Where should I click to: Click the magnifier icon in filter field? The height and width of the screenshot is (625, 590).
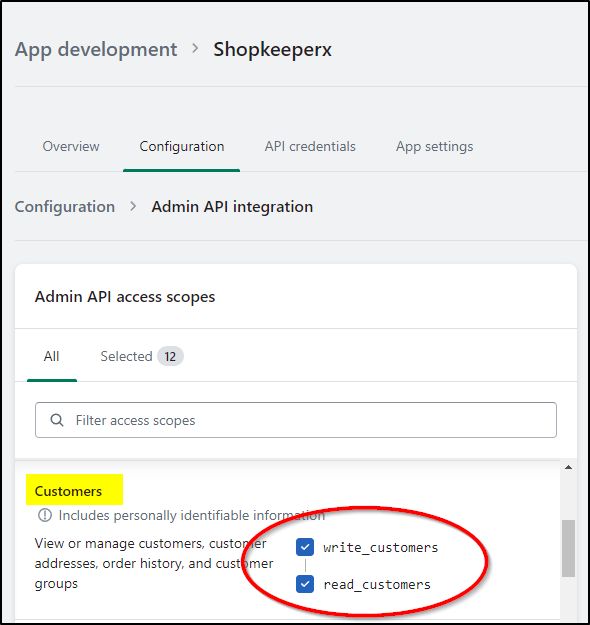point(57,420)
